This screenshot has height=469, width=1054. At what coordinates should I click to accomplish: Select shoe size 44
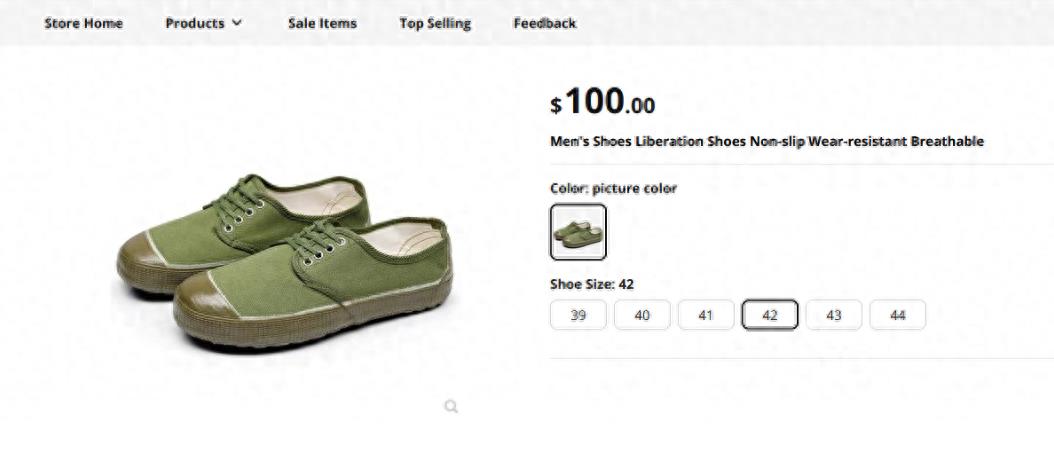pyautogui.click(x=898, y=315)
